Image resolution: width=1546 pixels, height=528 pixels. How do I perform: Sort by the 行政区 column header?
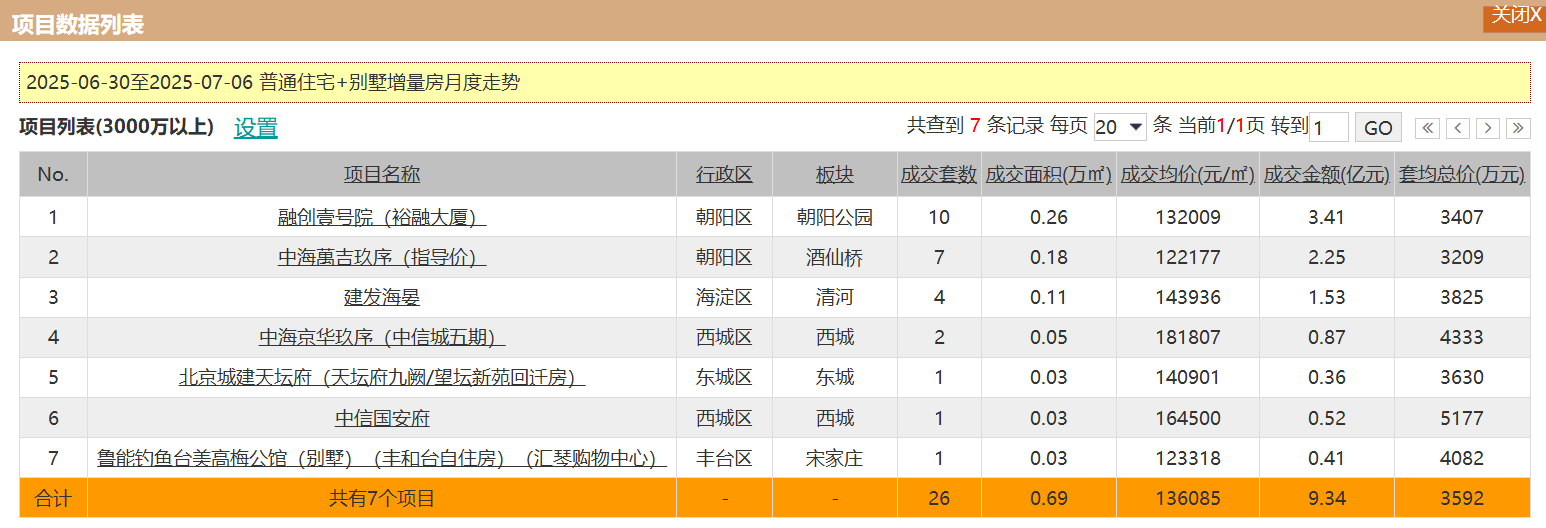pyautogui.click(x=724, y=174)
